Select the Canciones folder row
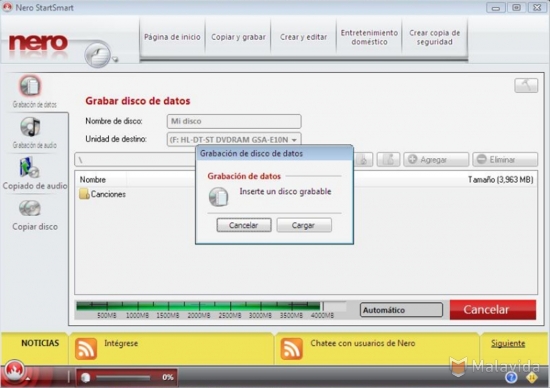 pyautogui.click(x=306, y=194)
